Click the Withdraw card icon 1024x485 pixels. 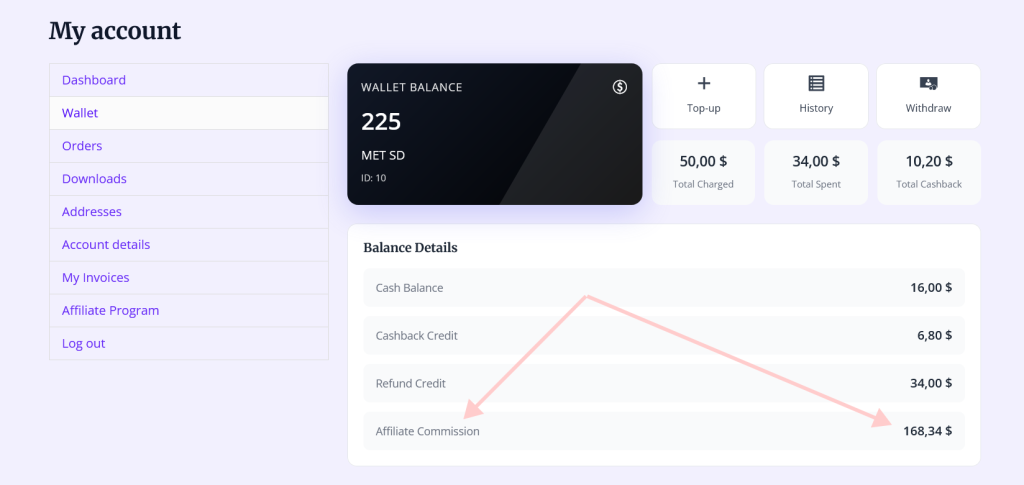[928, 83]
